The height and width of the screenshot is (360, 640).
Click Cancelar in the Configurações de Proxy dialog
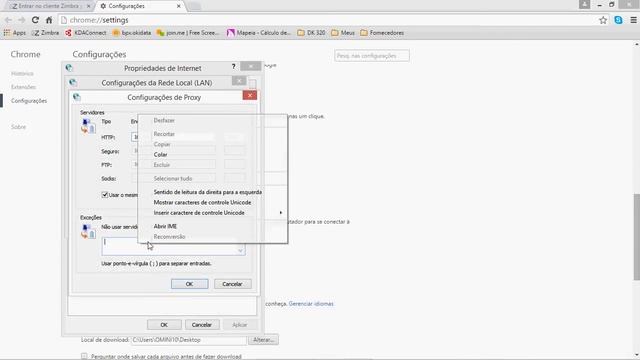(x=232, y=284)
